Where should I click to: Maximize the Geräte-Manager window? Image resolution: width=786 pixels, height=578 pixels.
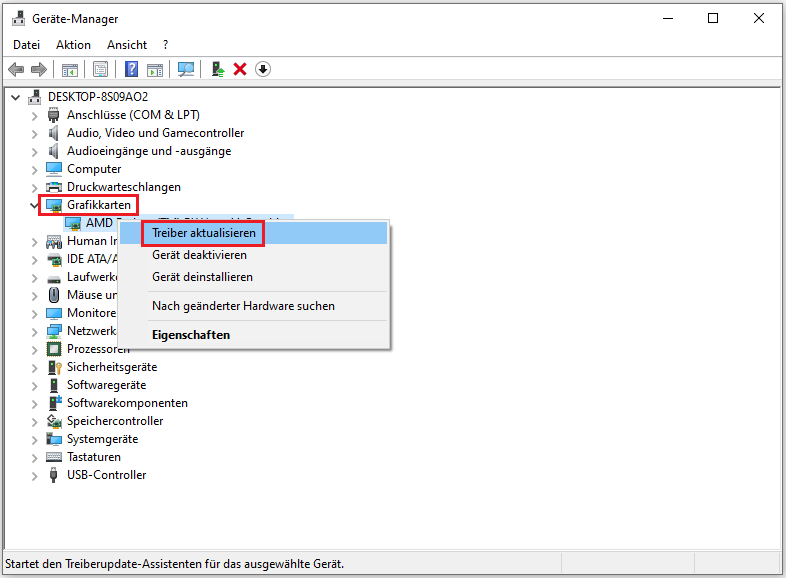tap(713, 19)
